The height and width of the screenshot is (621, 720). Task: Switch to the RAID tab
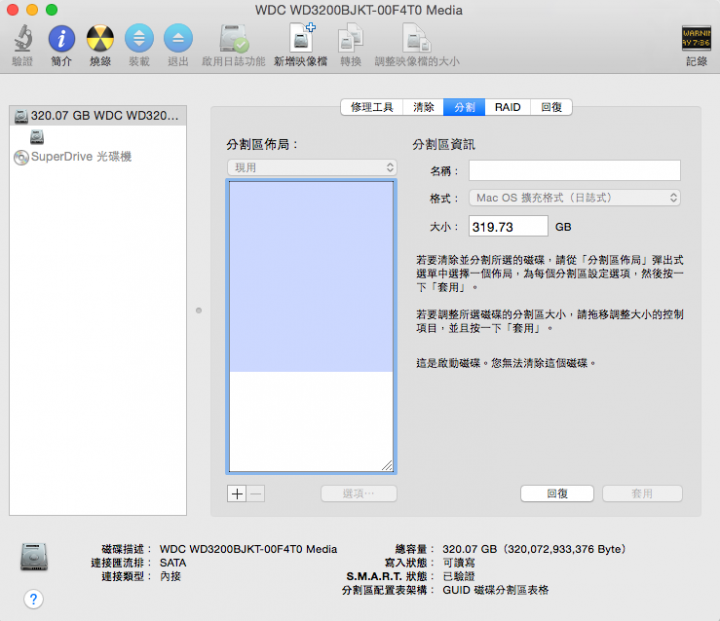coord(507,107)
